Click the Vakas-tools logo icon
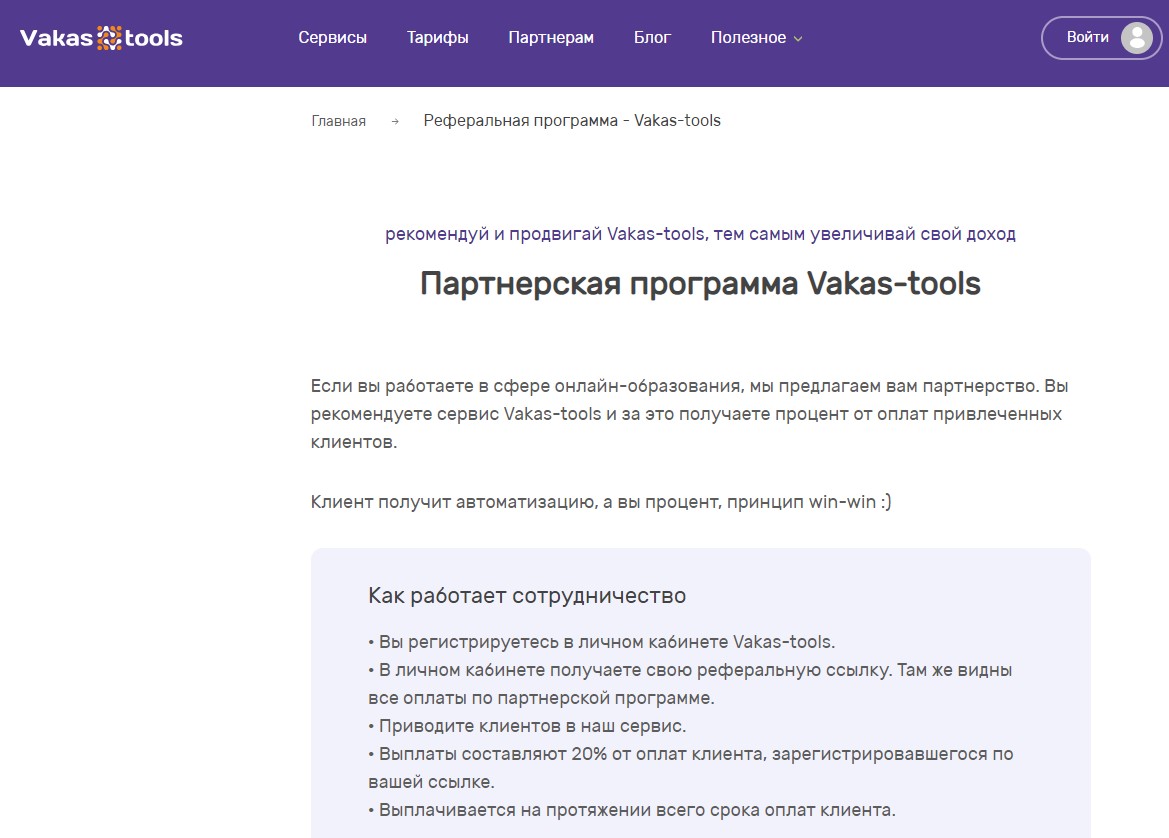 tap(109, 39)
